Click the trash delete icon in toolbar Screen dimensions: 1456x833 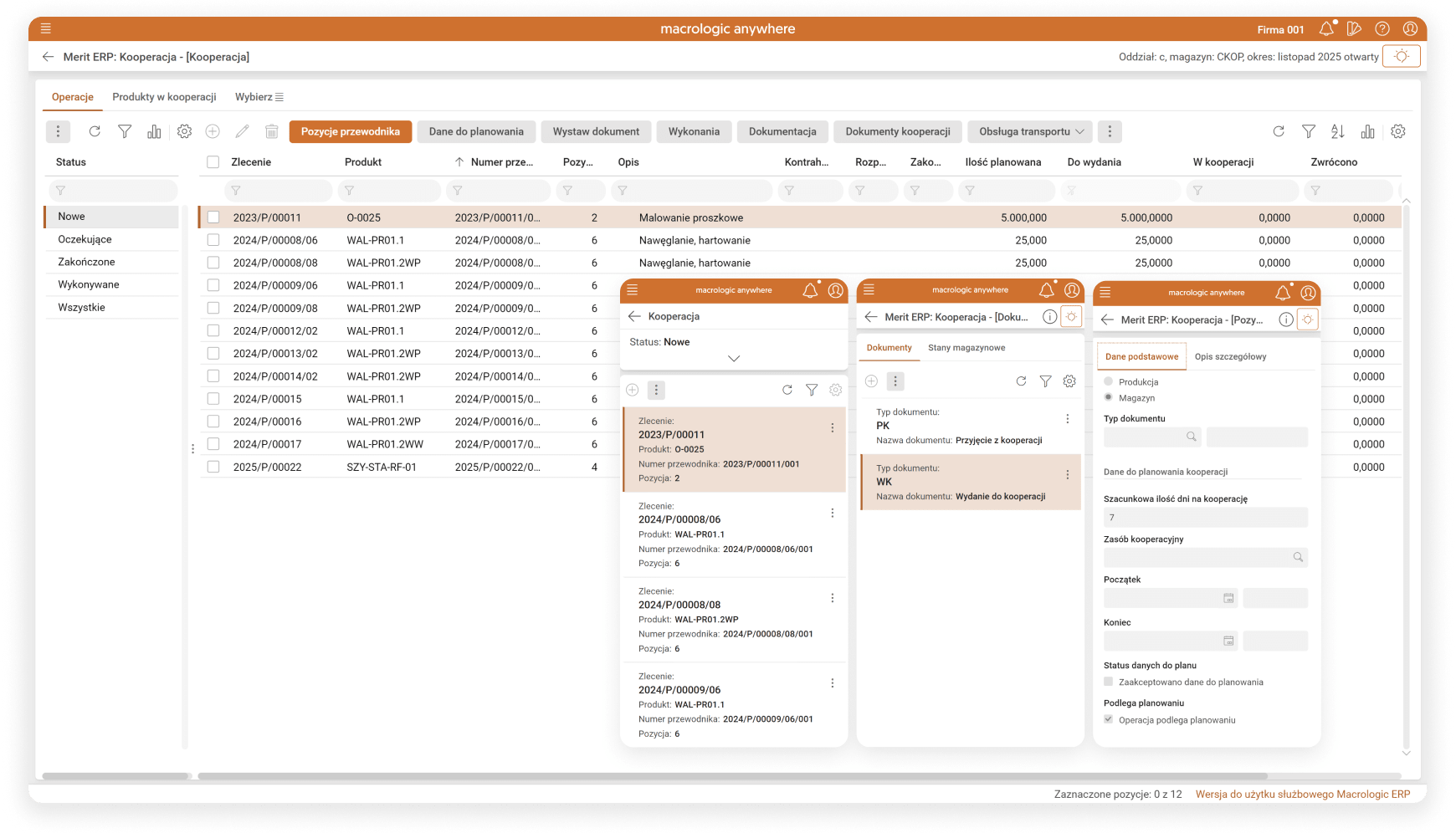pos(272,131)
